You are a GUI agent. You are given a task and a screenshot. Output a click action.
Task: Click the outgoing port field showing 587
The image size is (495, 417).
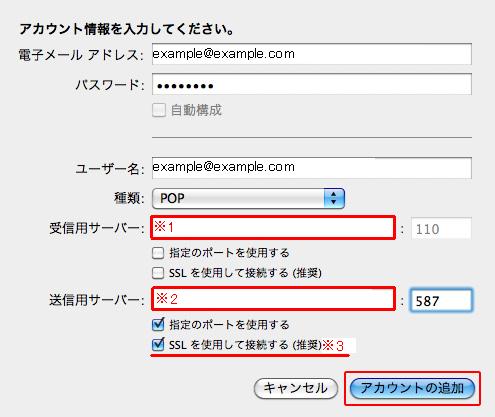pos(441,300)
